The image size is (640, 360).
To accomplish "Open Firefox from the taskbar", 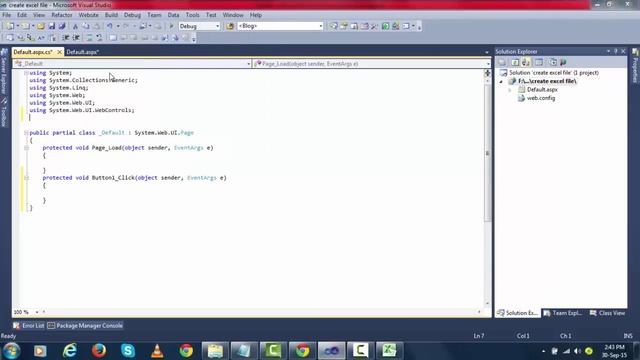I will pos(99,351).
